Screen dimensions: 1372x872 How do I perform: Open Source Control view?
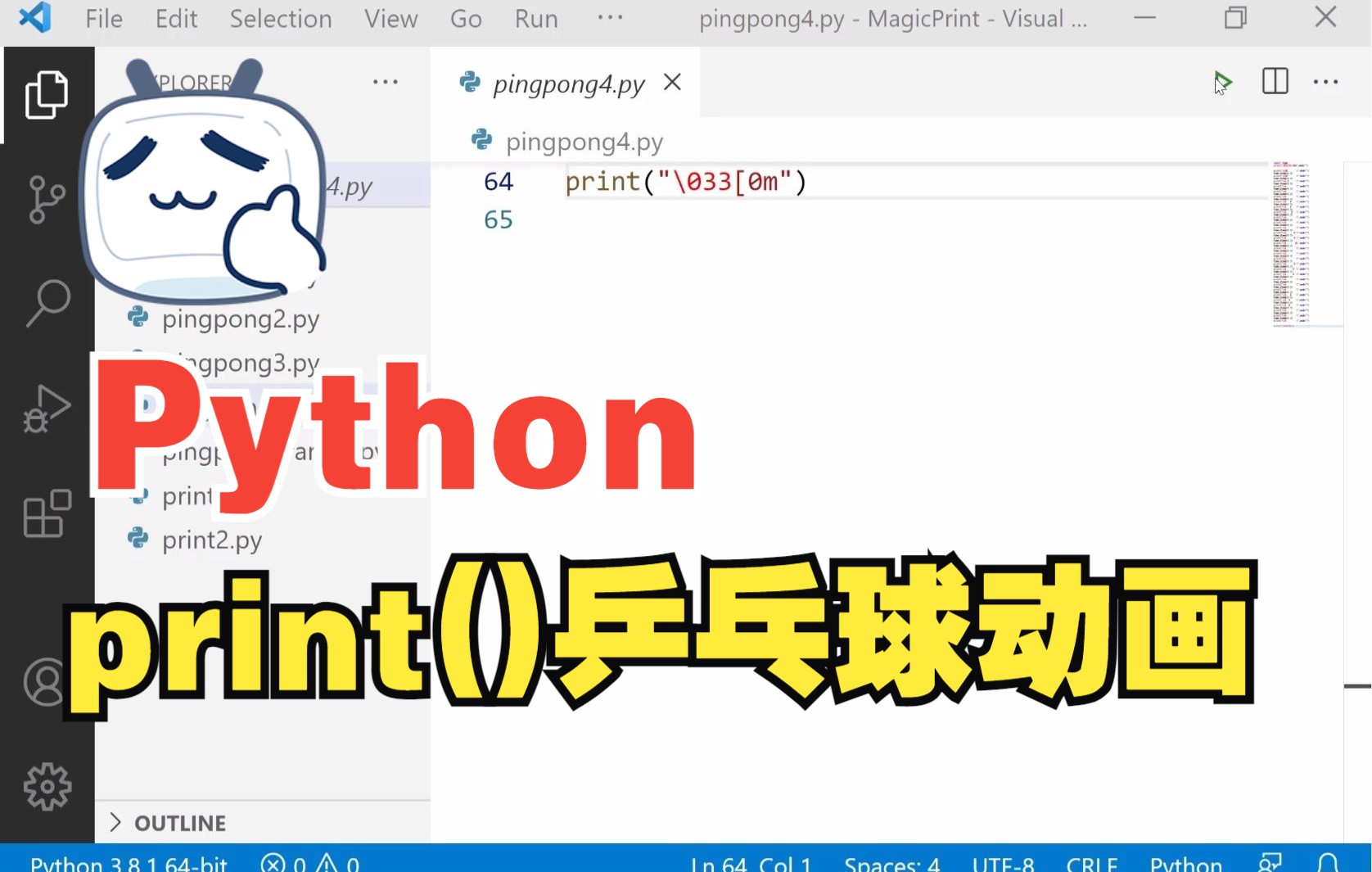pyautogui.click(x=47, y=199)
